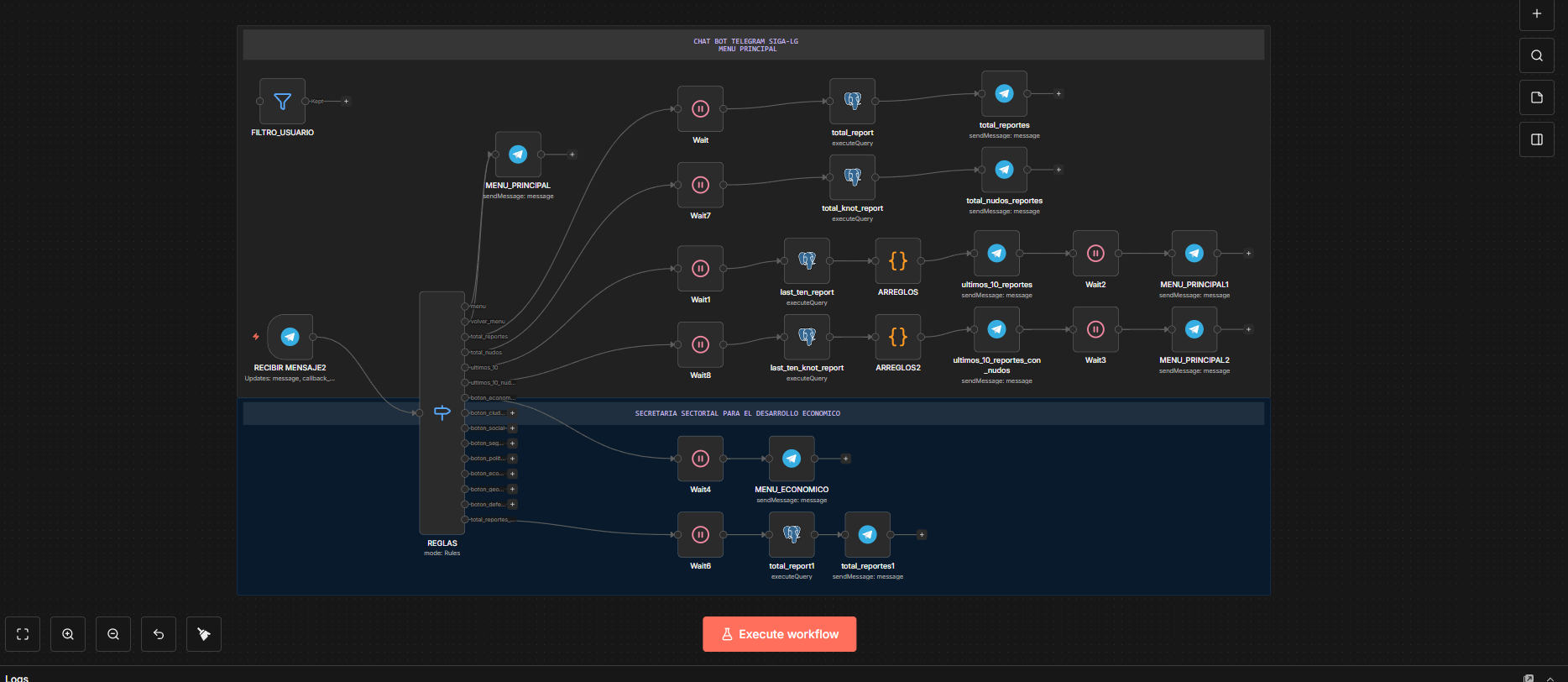Select the ARREGLOS code node

click(897, 261)
